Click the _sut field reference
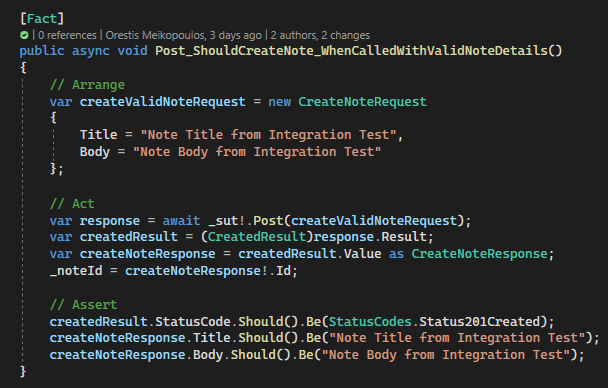Viewport: 608px width, 388px height. [223, 221]
